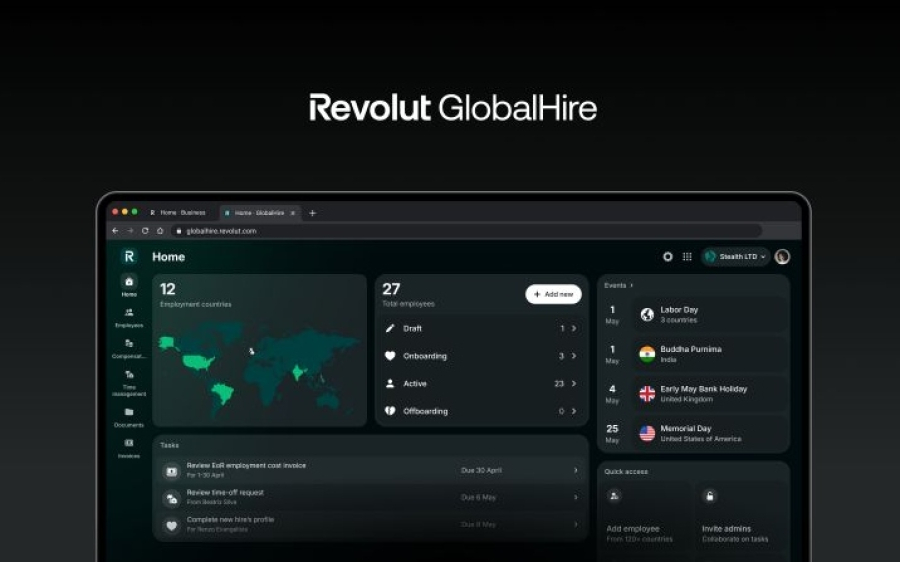Click the world map of employment countries
The height and width of the screenshot is (562, 900).
tap(259, 369)
